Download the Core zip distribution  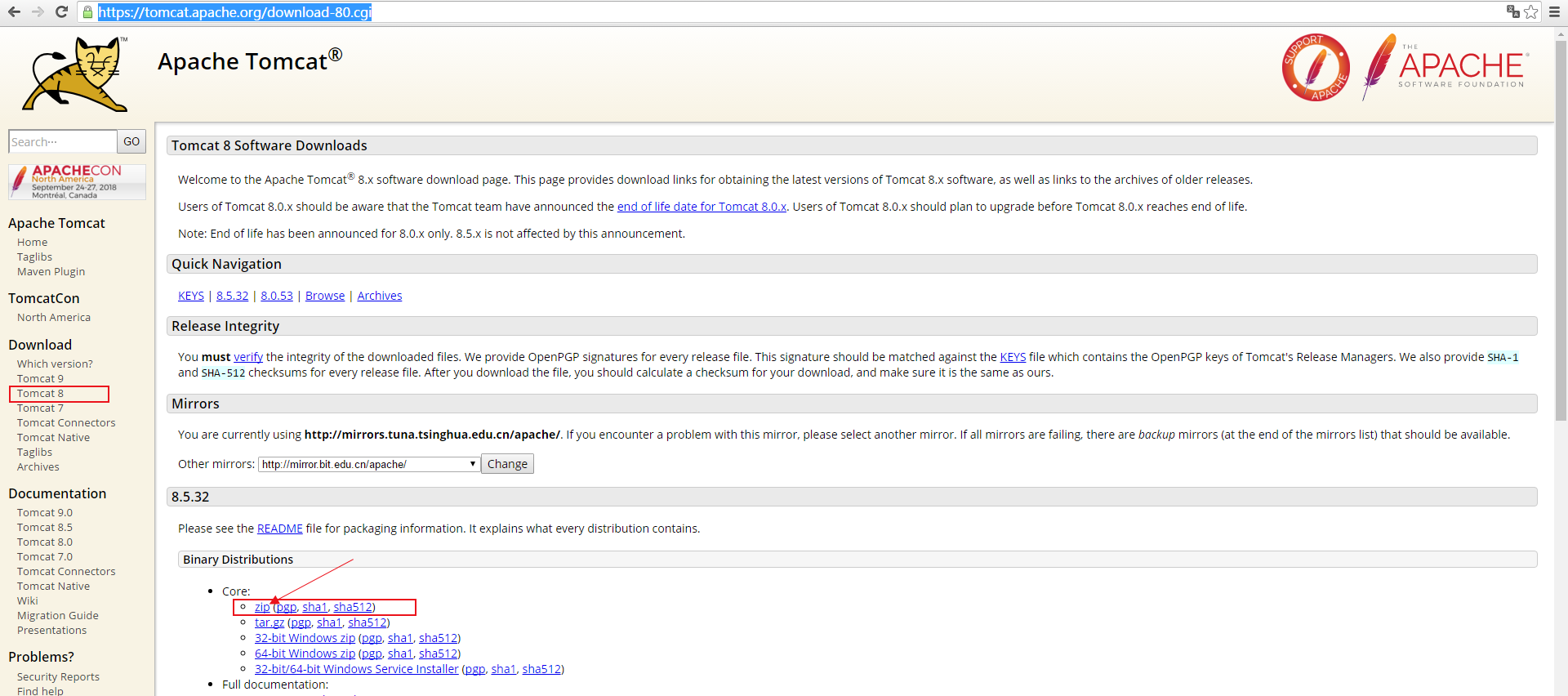(x=261, y=607)
